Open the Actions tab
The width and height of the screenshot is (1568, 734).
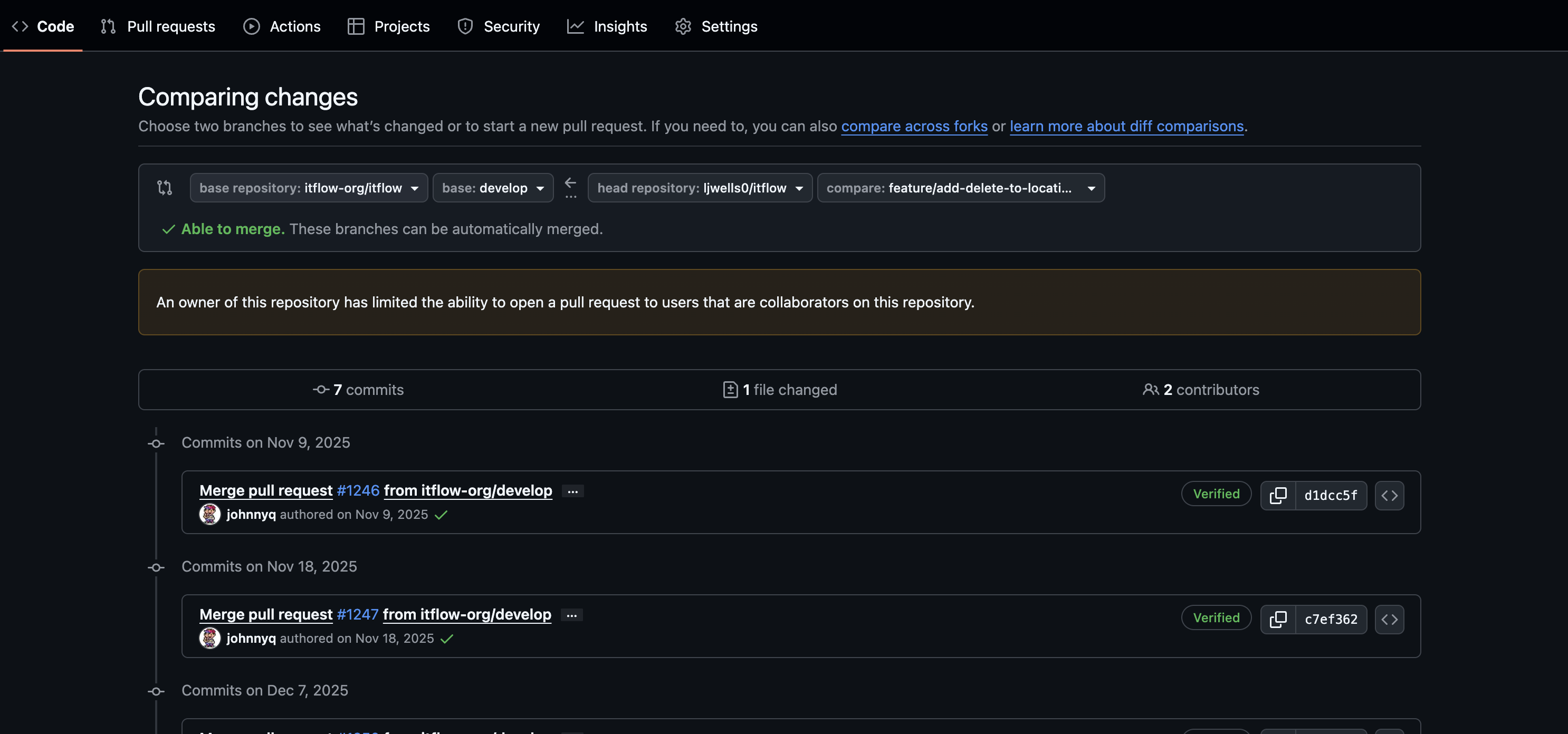[282, 26]
